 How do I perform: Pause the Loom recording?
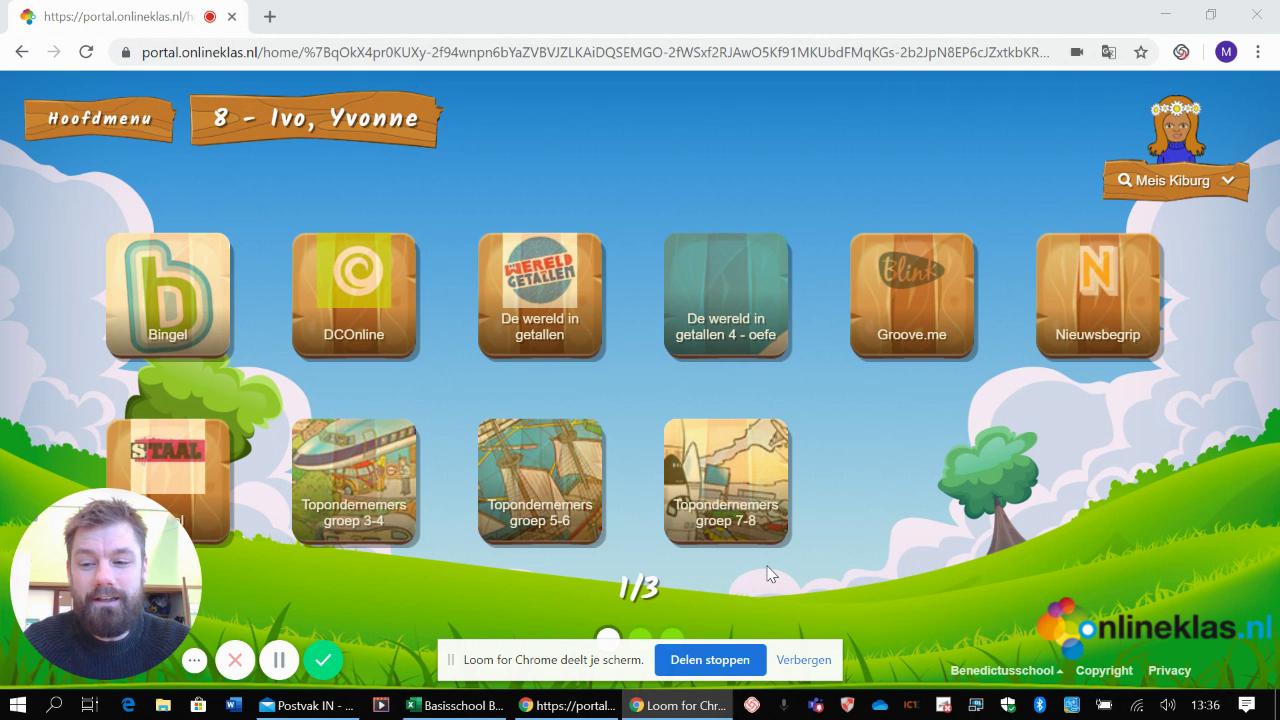279,660
